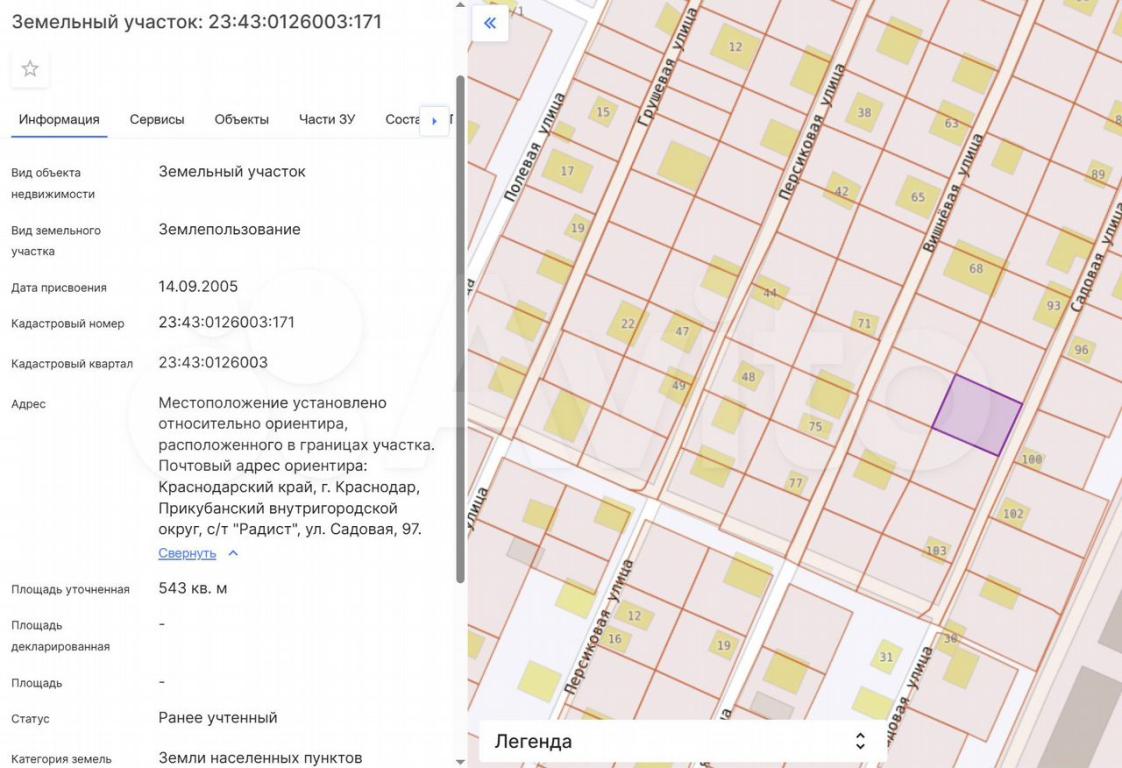Select building 100 near Садовая улица
The image size is (1122, 768).
pyautogui.click(x=1031, y=460)
